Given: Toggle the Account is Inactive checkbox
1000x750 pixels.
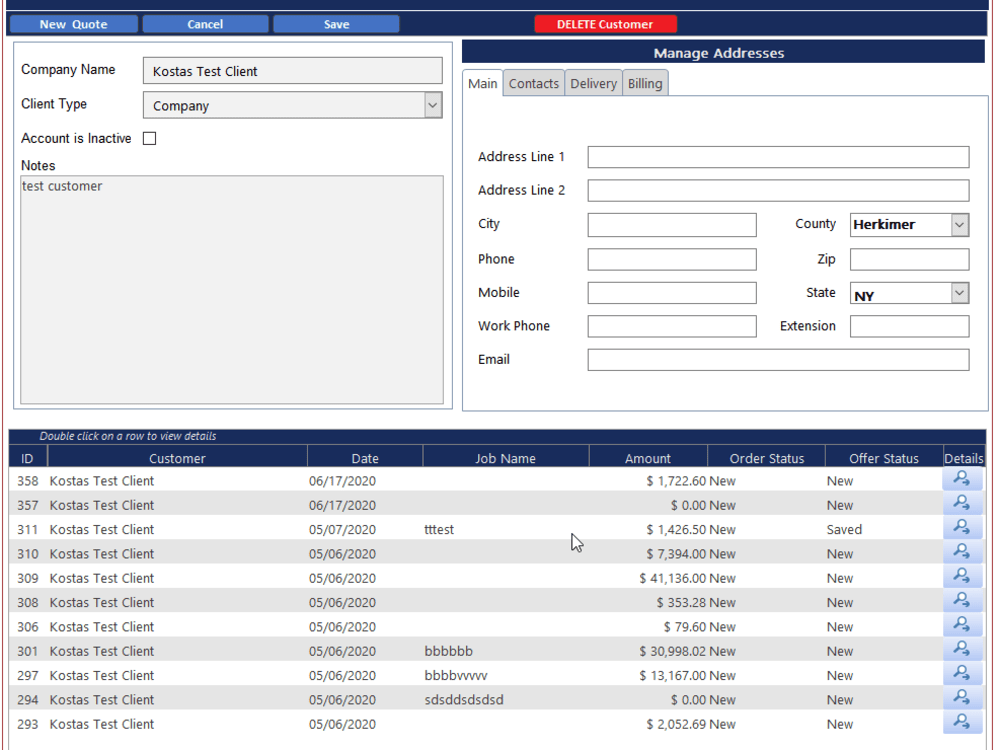Looking at the screenshot, I should pyautogui.click(x=149, y=138).
